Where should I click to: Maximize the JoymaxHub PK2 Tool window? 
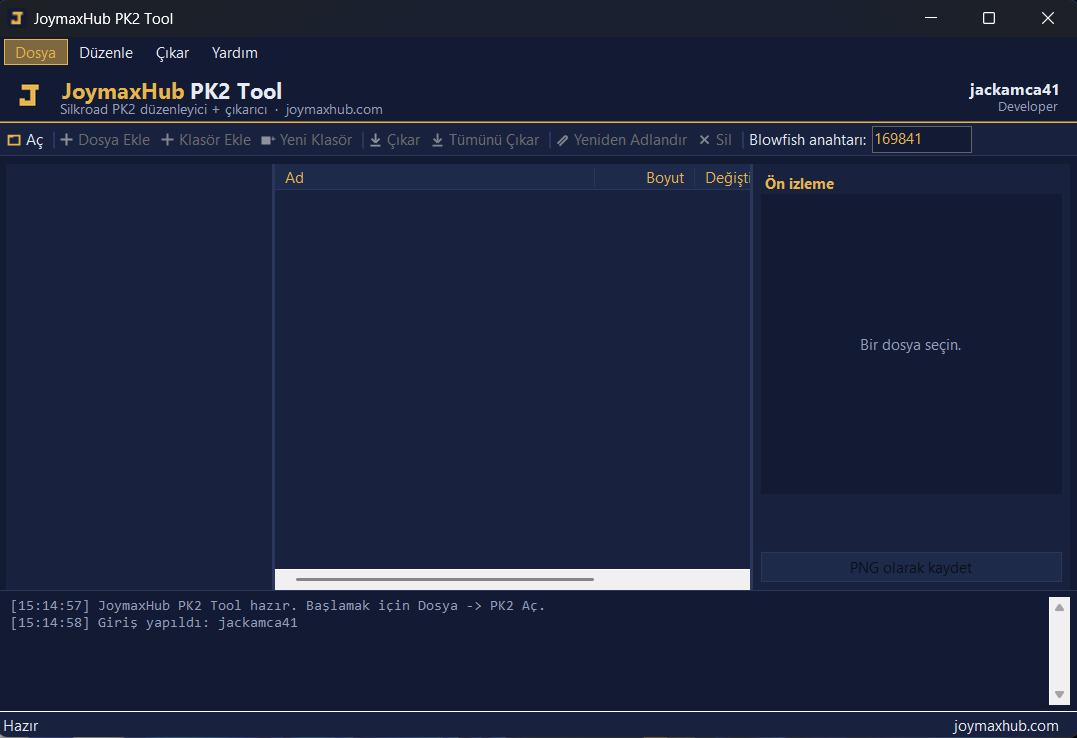point(988,18)
